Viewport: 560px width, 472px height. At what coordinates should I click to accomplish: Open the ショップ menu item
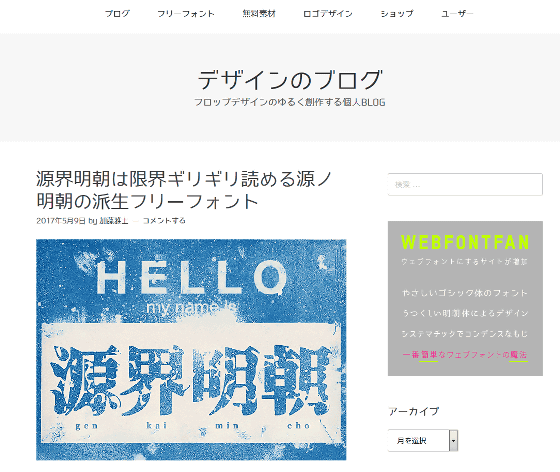point(397,14)
